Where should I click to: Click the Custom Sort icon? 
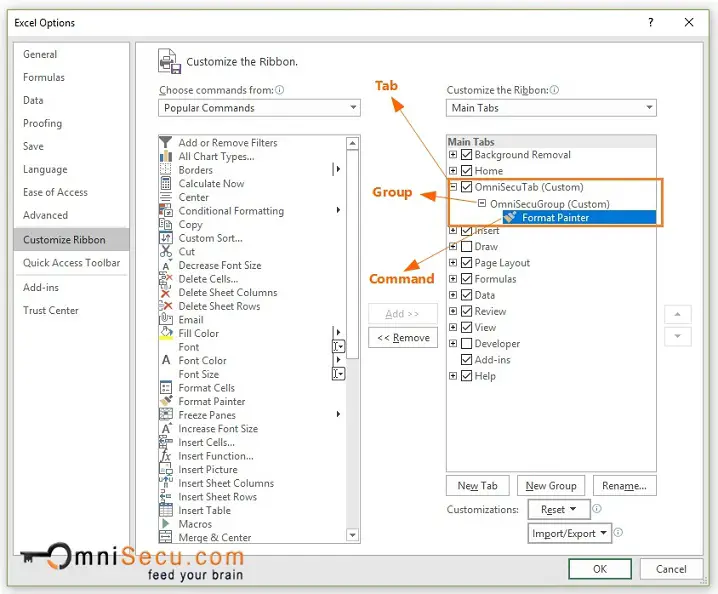(165, 238)
